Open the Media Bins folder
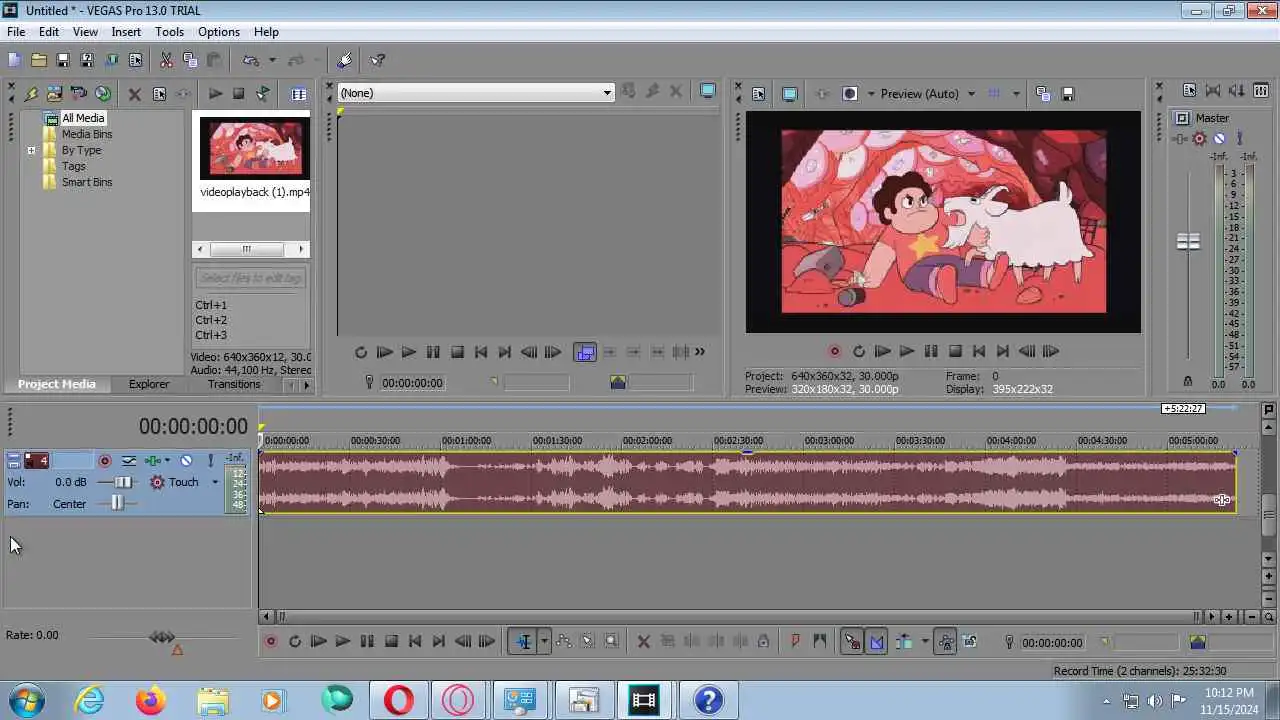The image size is (1280, 720). [x=87, y=134]
